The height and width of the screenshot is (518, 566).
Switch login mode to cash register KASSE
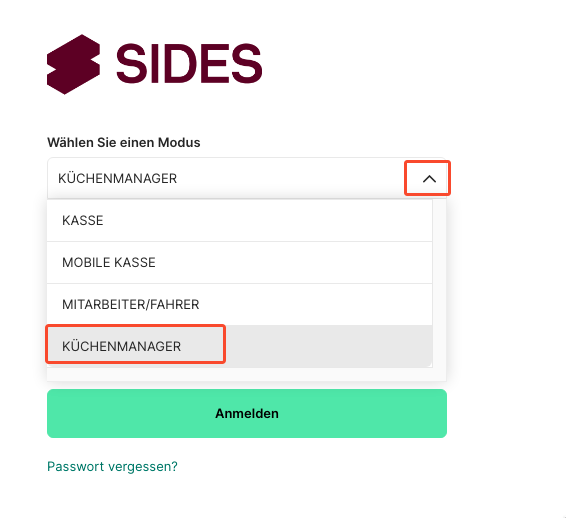pos(240,220)
